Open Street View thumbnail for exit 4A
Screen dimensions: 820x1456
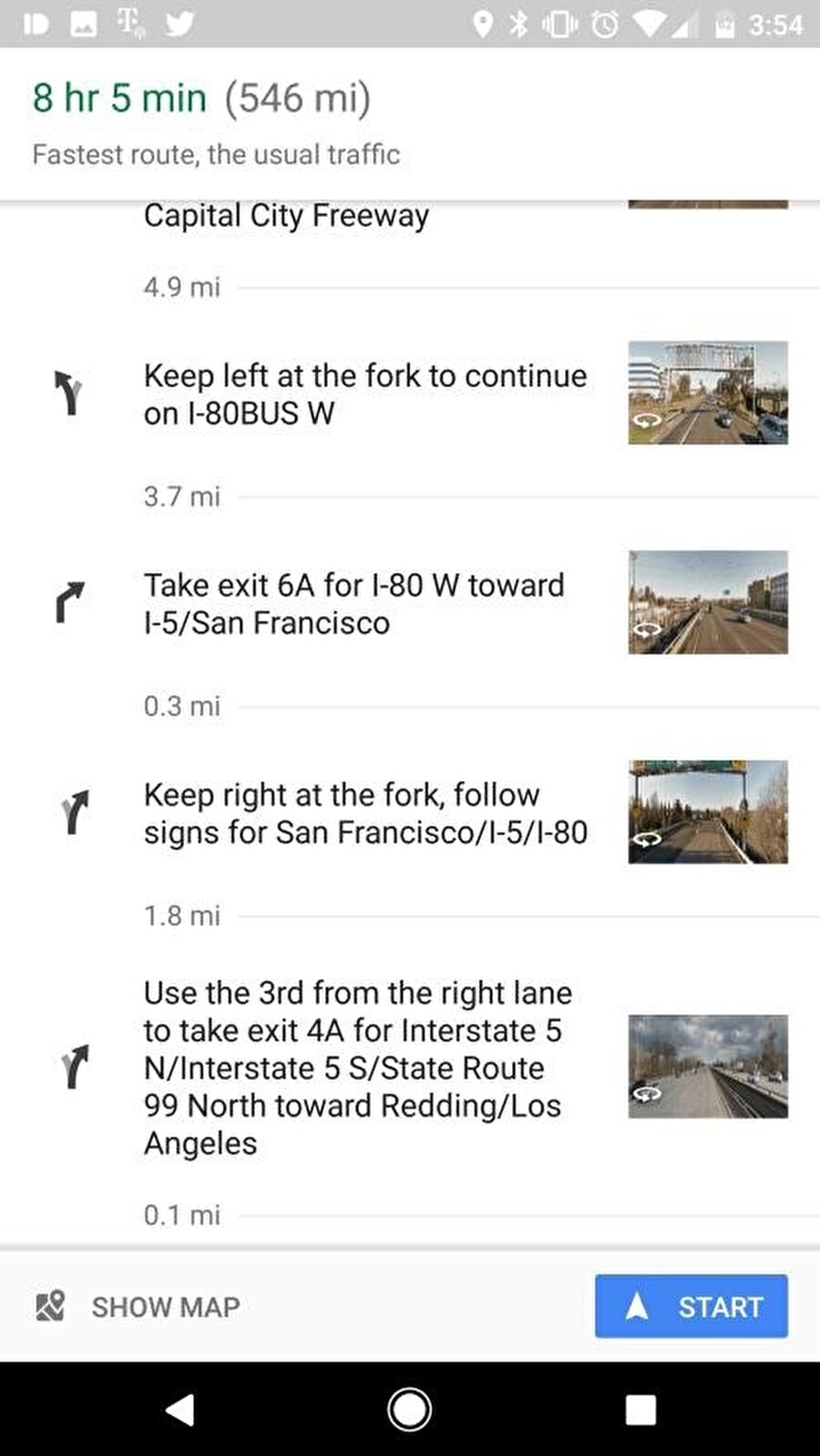pos(708,1067)
